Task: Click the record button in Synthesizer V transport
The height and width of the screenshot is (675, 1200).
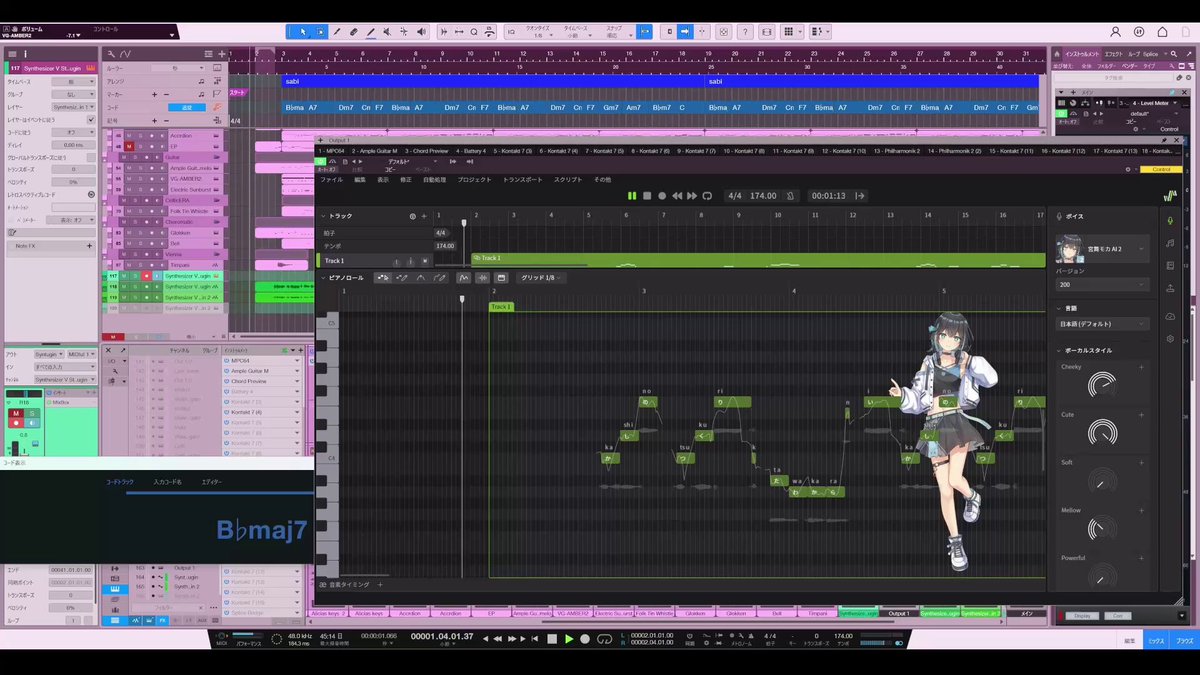Action: pyautogui.click(x=662, y=196)
